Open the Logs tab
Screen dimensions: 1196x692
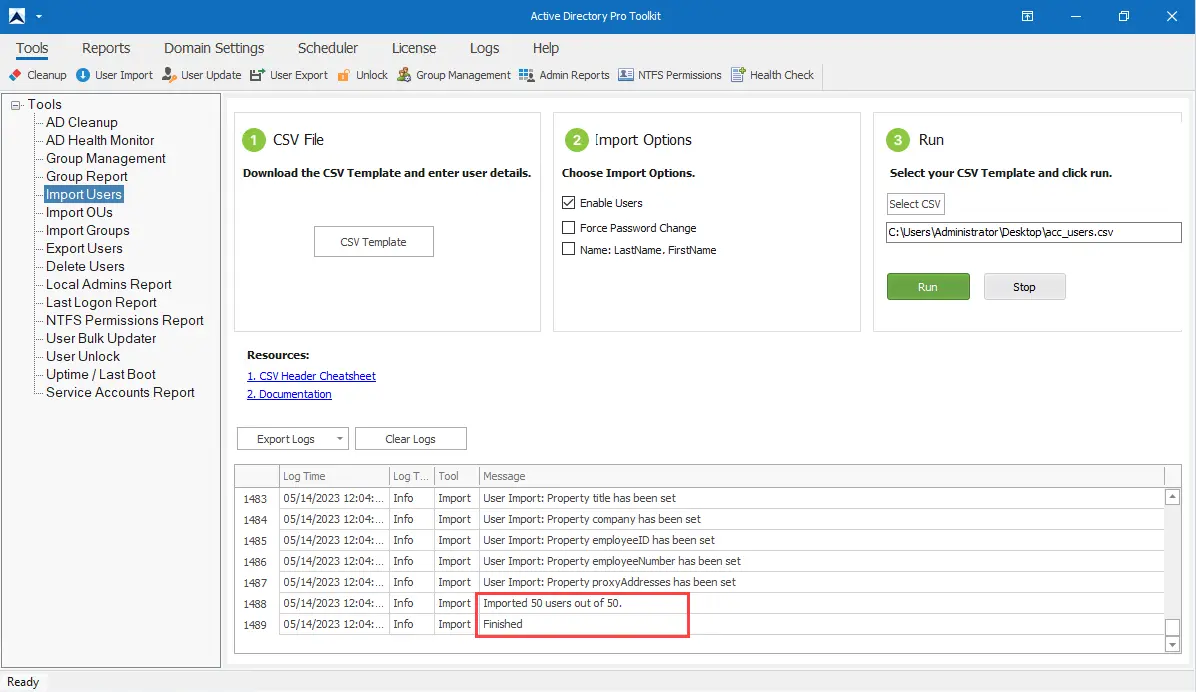click(484, 48)
